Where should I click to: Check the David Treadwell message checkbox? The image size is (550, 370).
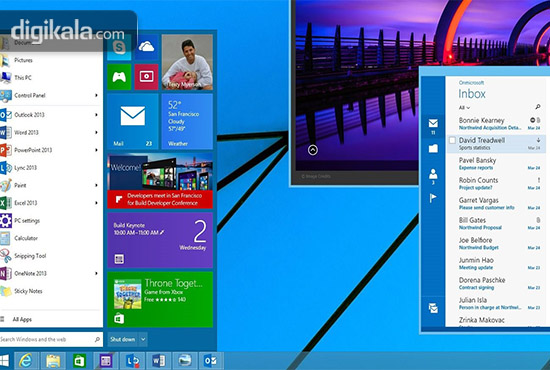(x=452, y=141)
